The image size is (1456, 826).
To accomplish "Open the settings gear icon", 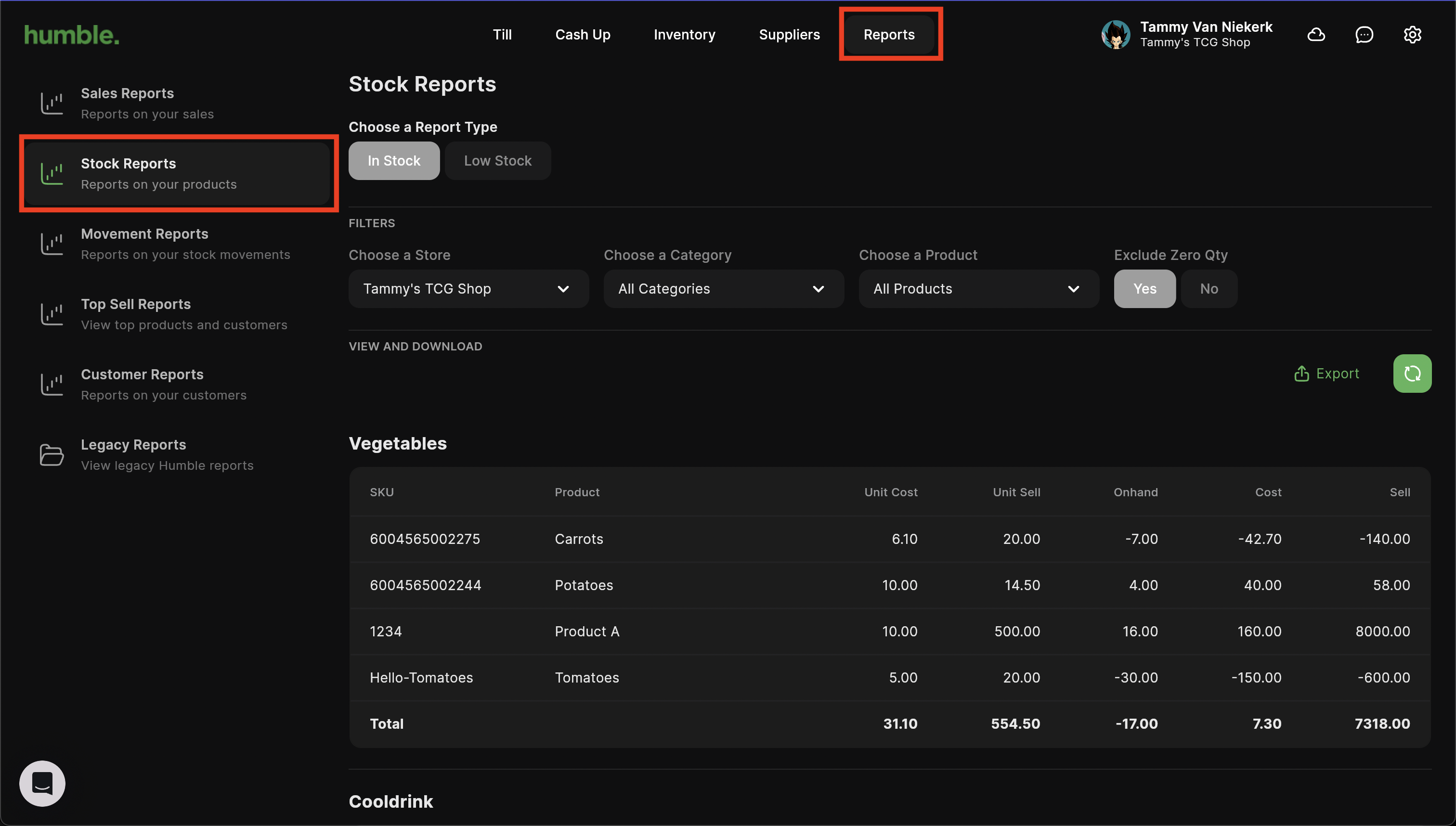I will (x=1412, y=35).
